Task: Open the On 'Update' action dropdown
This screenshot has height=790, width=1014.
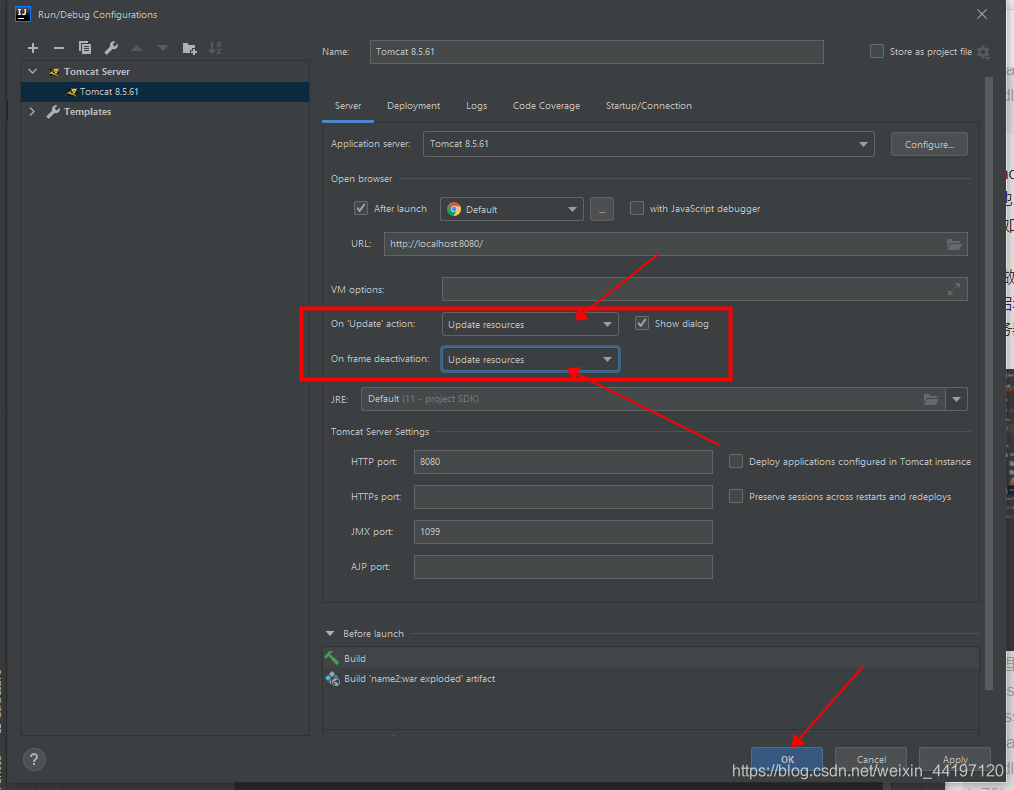Action: pyautogui.click(x=530, y=325)
